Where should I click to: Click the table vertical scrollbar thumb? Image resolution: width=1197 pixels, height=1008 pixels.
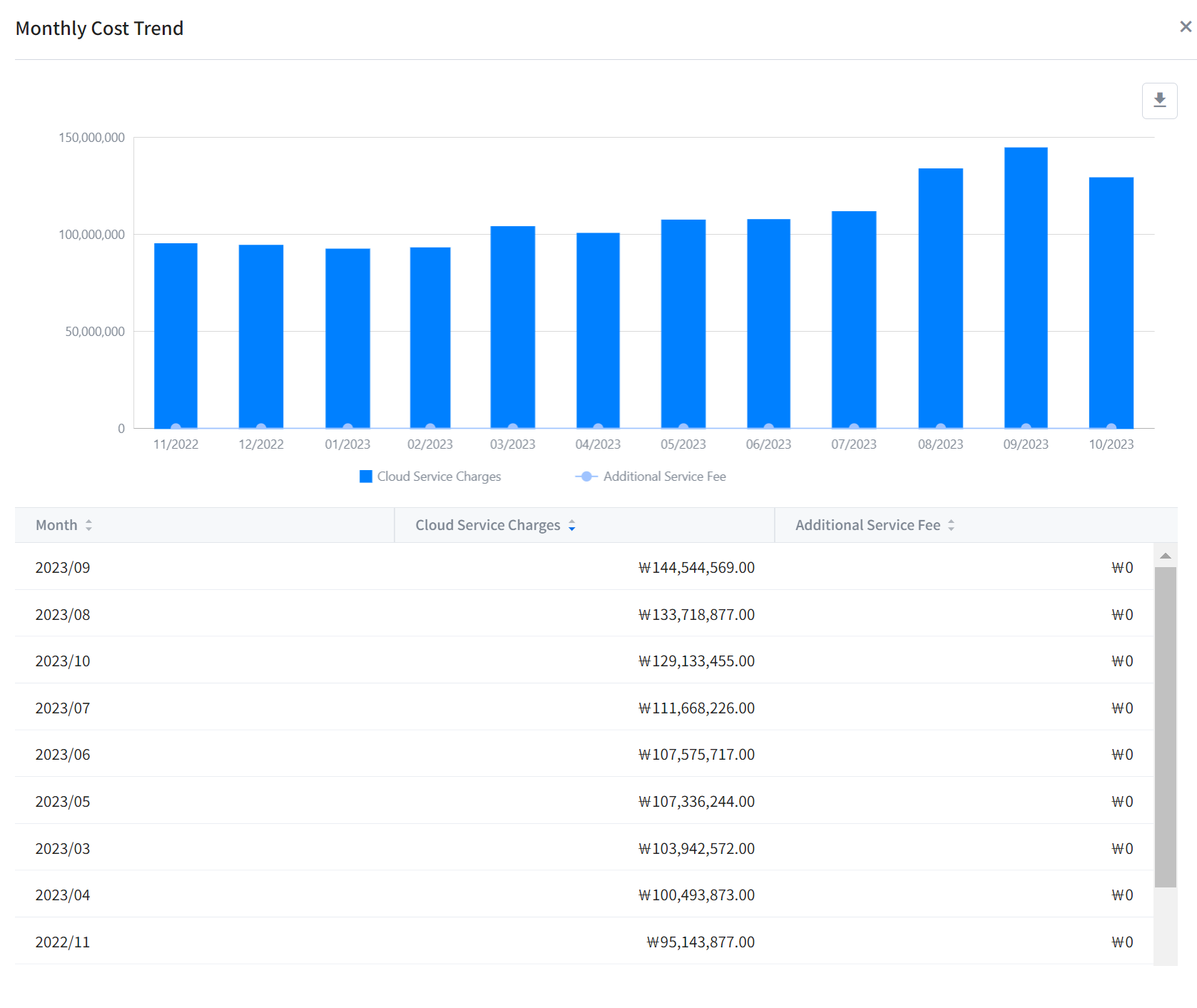1165,726
